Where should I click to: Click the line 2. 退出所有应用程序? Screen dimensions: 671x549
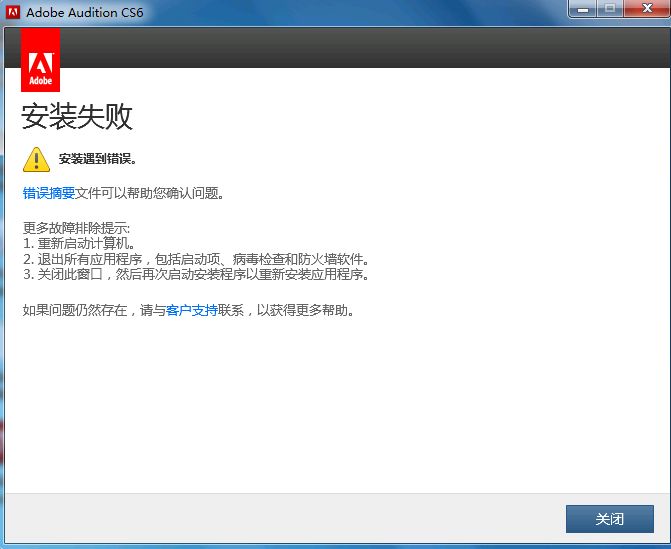tap(196, 259)
